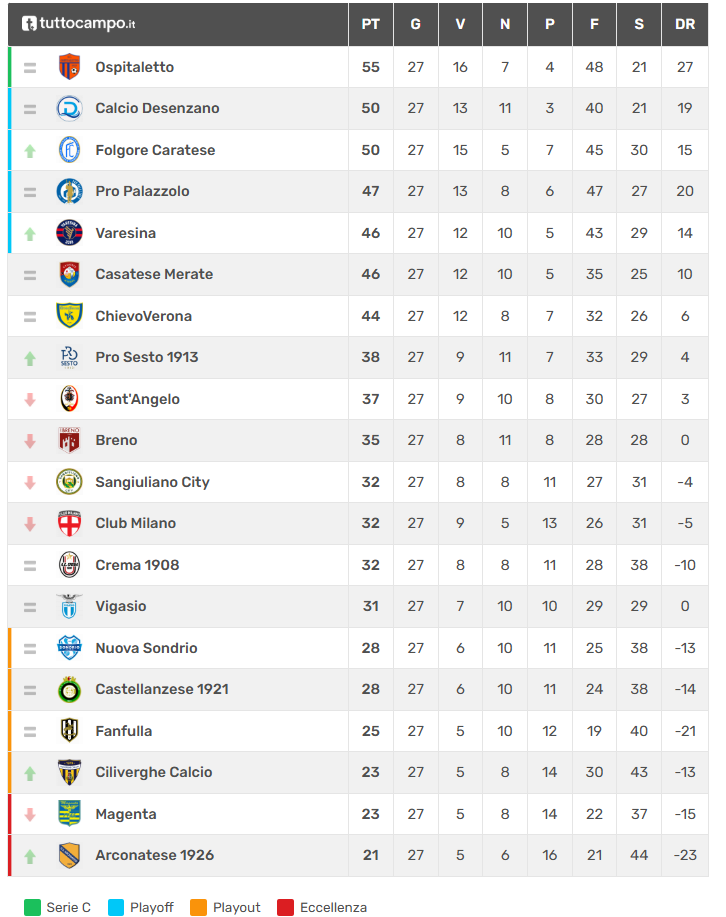Image resolution: width=726 pixels, height=917 pixels.
Task: Click the Ospitaletto team crest
Action: (69, 67)
